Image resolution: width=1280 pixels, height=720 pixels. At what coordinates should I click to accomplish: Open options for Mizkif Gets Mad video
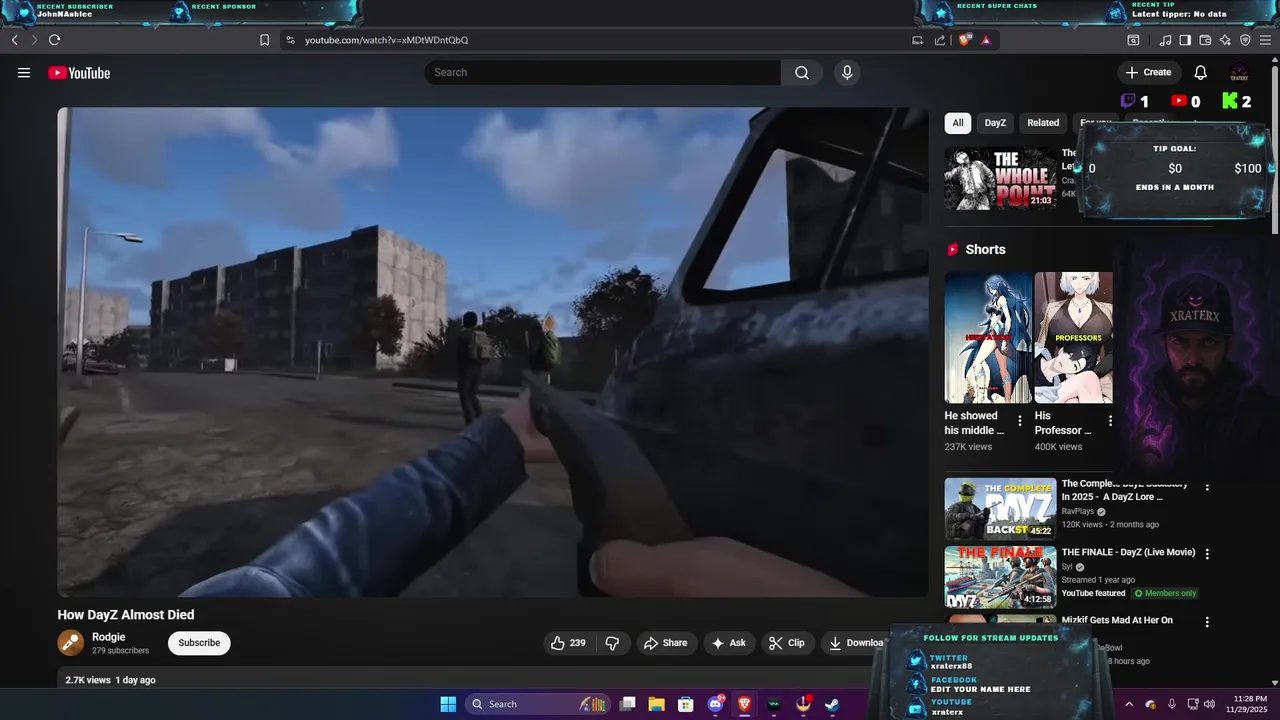coord(1207,622)
